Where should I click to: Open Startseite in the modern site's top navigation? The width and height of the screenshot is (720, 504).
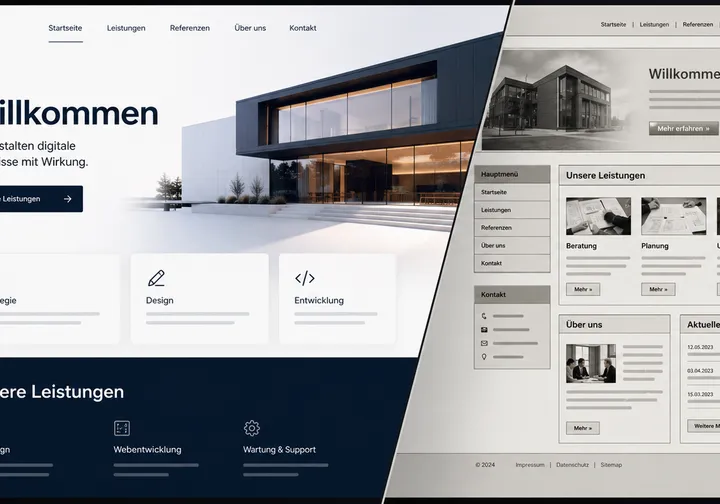coord(65,28)
